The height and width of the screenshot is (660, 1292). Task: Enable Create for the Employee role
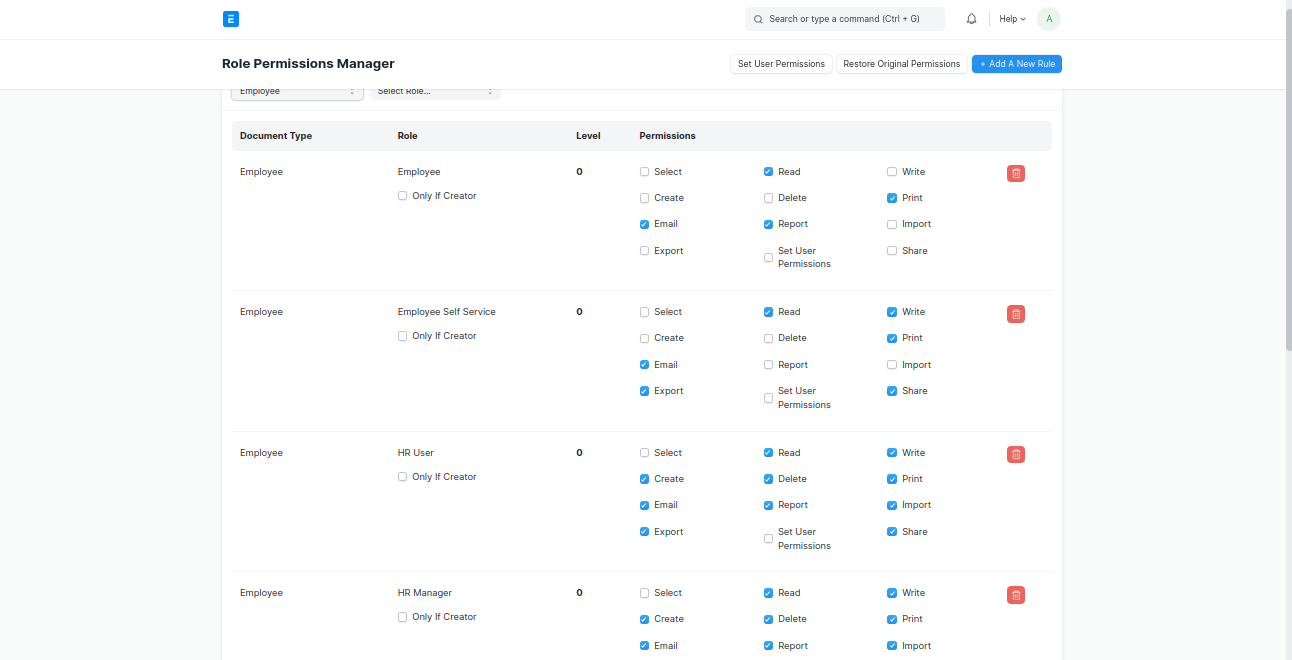644,198
